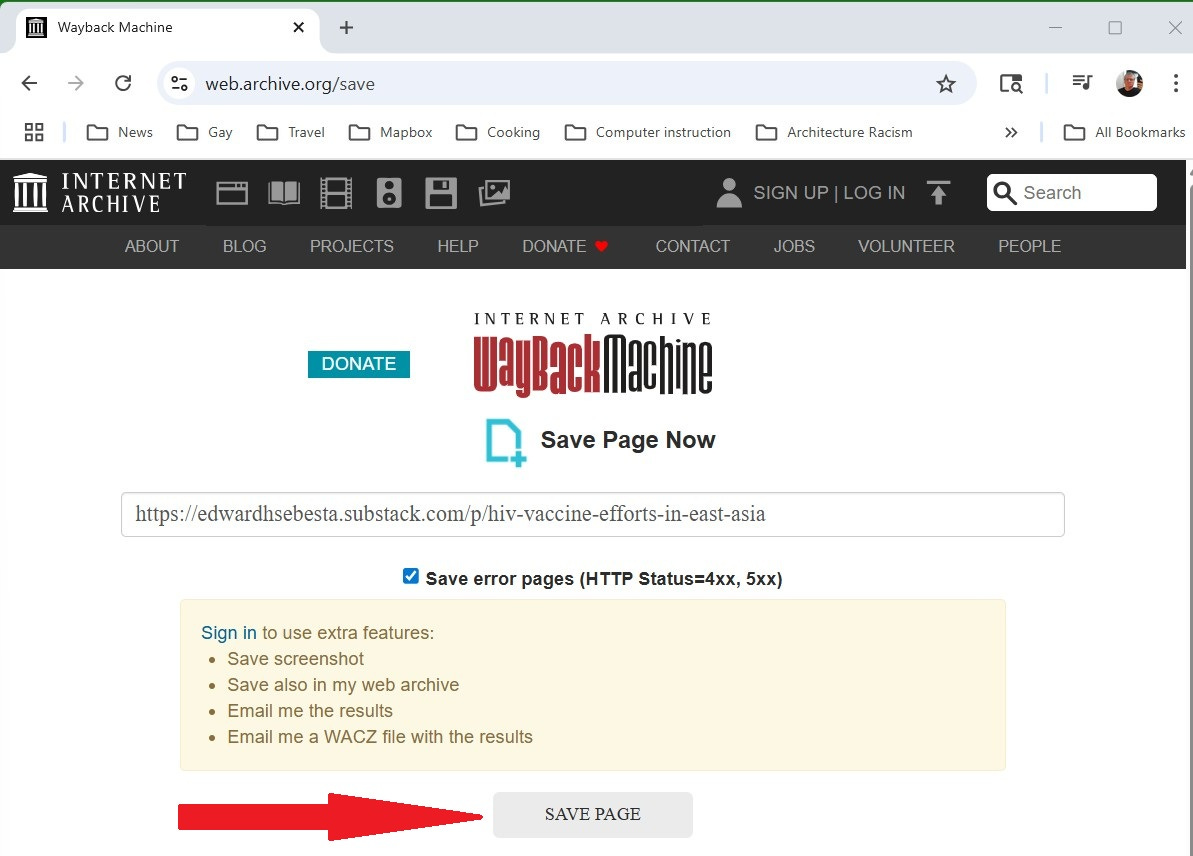Viewport: 1193px width, 856px height.
Task: Open the PROJECTS menu item
Action: (x=352, y=247)
